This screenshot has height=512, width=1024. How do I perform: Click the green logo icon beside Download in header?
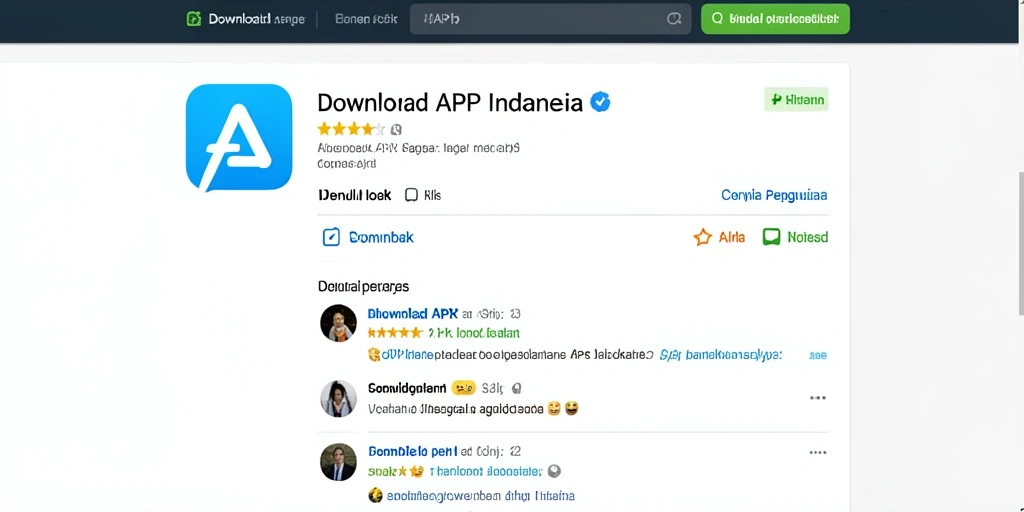tap(193, 19)
